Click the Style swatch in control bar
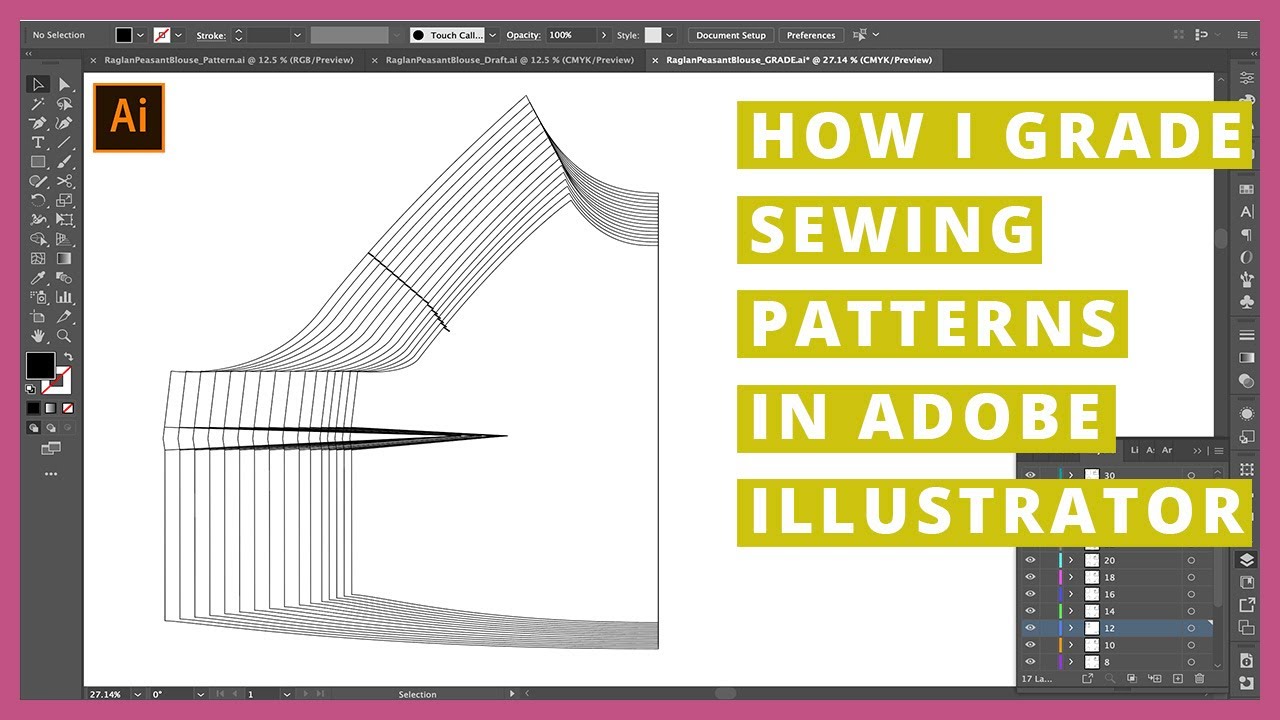This screenshot has height=720, width=1280. (x=653, y=35)
